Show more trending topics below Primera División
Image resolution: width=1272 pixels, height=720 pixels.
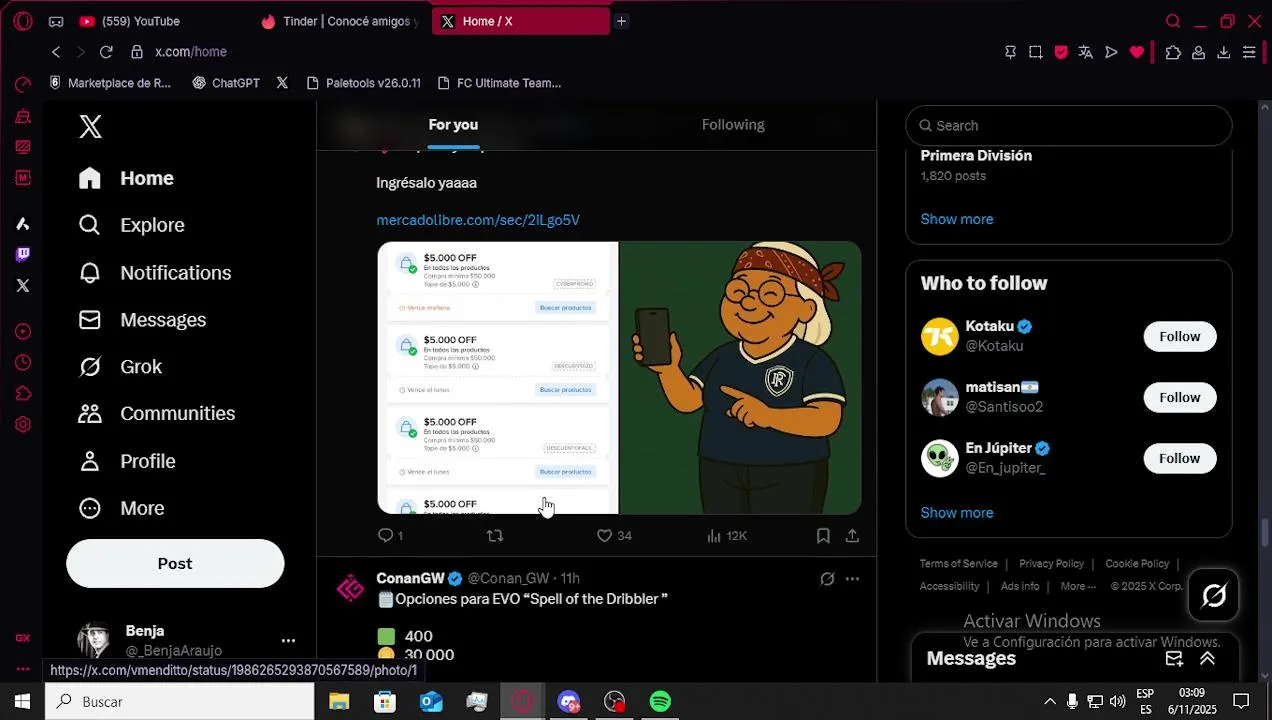pyautogui.click(x=957, y=219)
